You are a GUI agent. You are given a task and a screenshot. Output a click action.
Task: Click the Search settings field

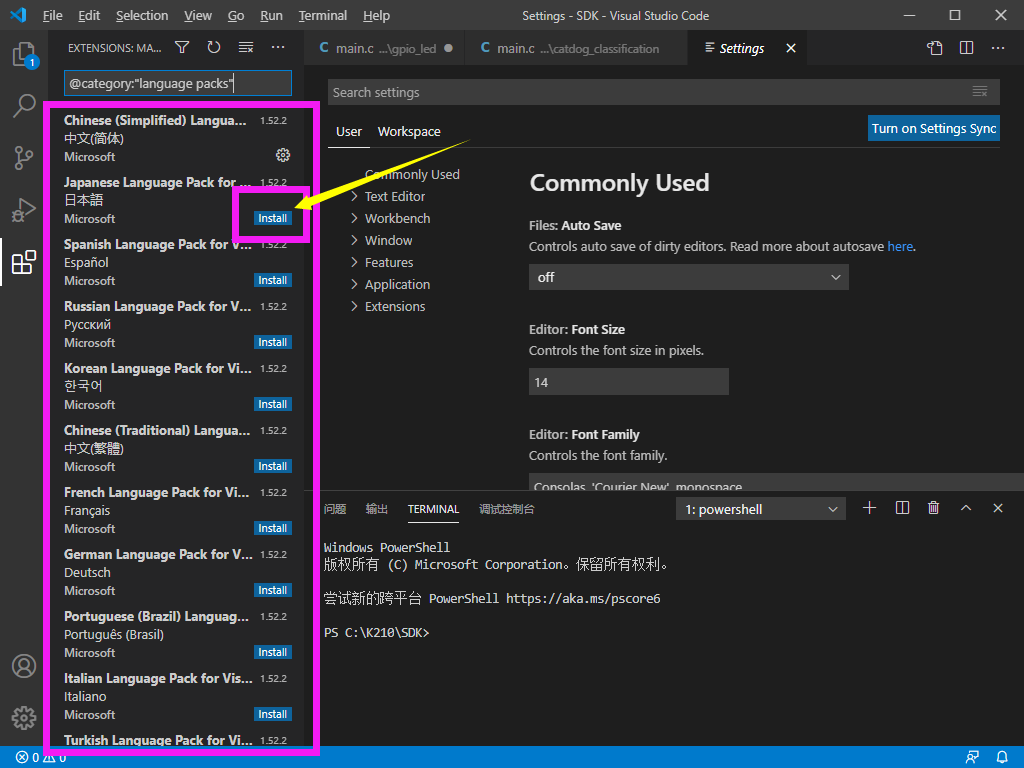click(x=664, y=92)
